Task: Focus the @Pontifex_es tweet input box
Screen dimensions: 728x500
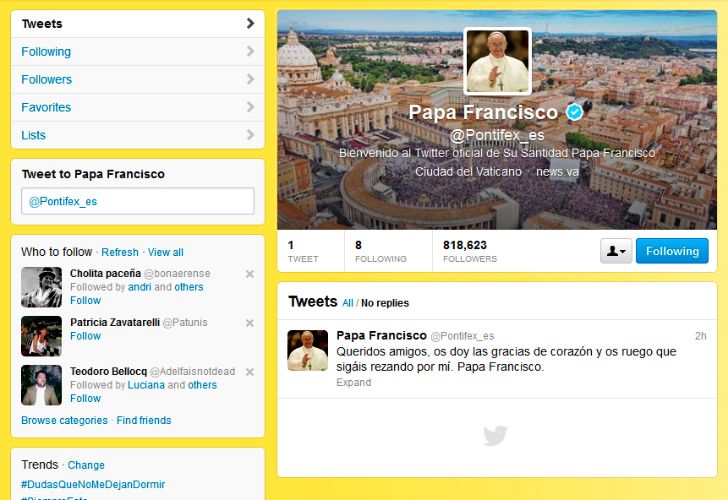Action: coord(138,201)
